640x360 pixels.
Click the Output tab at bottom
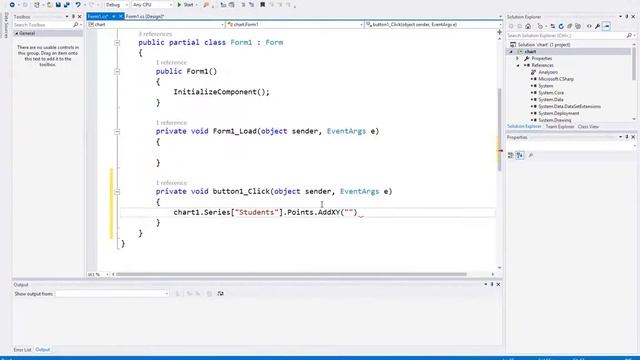[42, 350]
